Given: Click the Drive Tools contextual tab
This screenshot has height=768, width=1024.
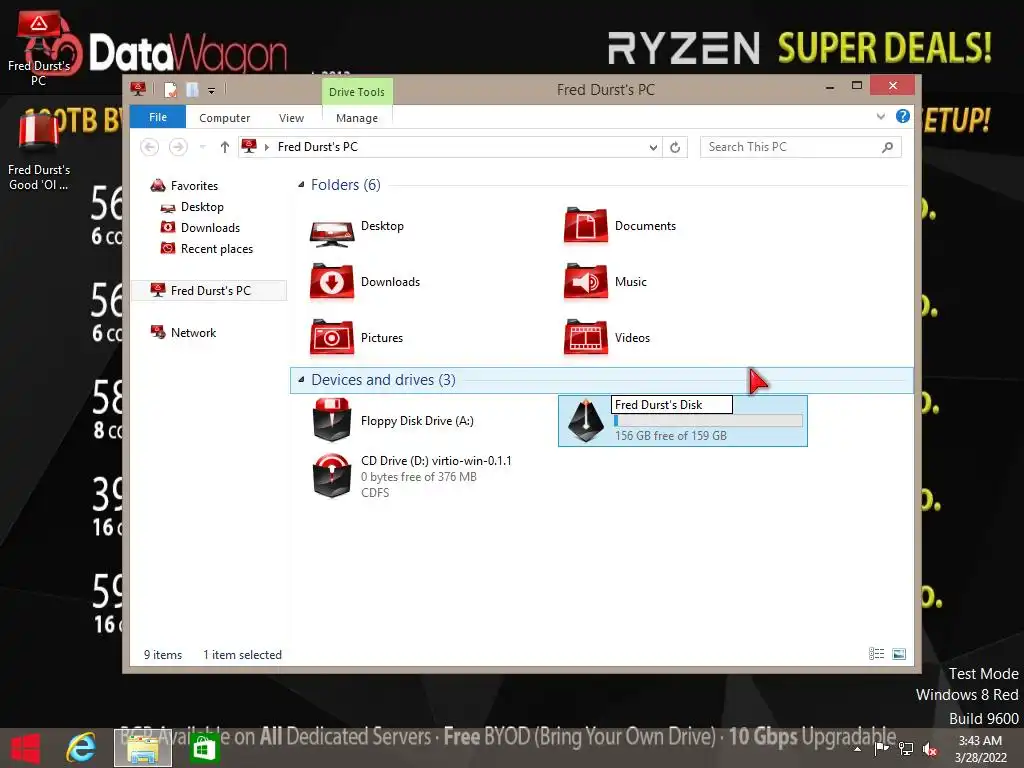Looking at the screenshot, I should (x=357, y=92).
